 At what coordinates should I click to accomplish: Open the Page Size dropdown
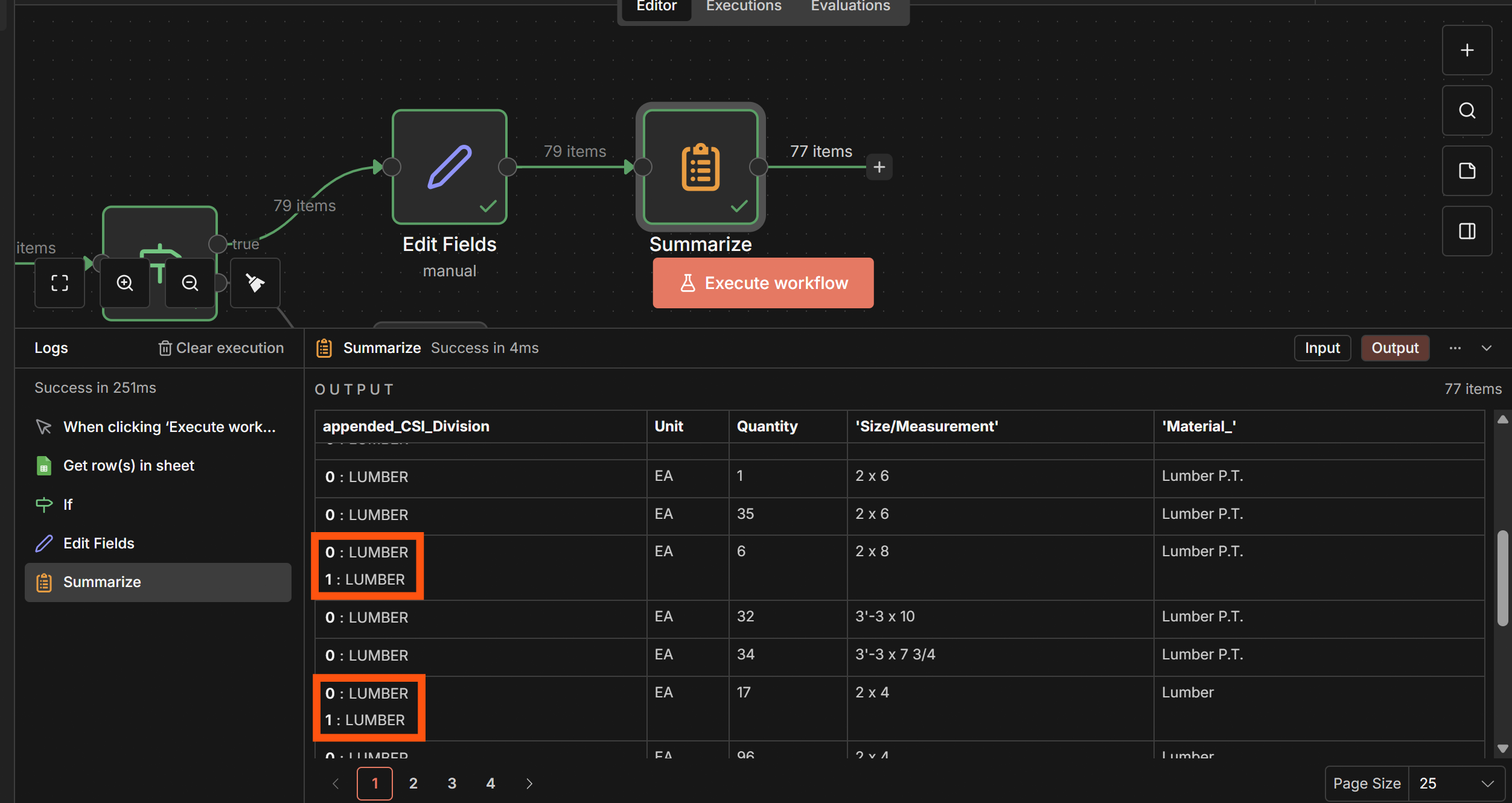tap(1455, 783)
